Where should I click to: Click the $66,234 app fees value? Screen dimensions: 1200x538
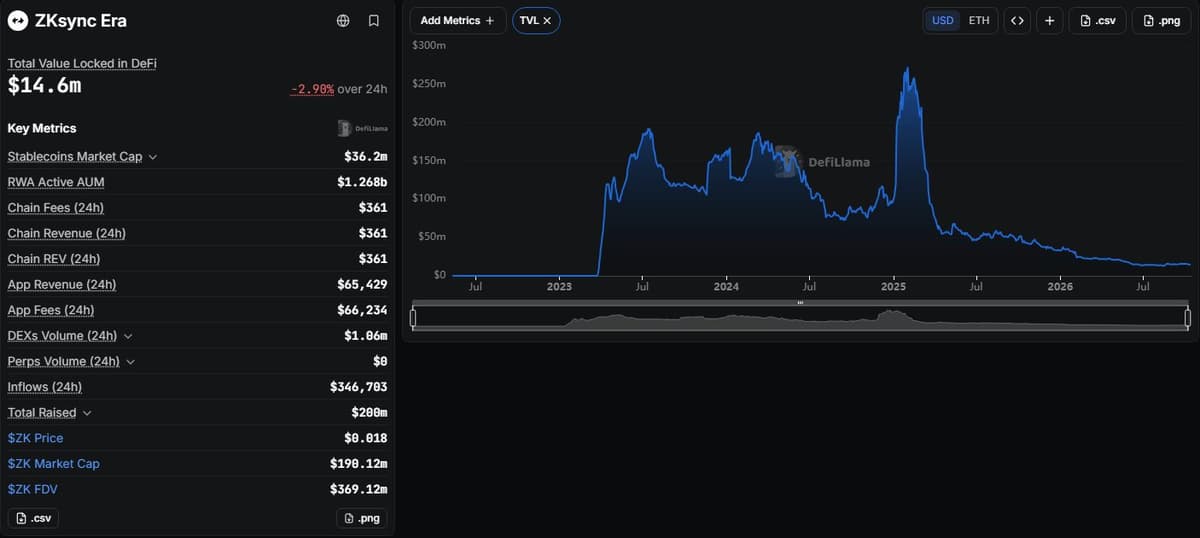(362, 310)
